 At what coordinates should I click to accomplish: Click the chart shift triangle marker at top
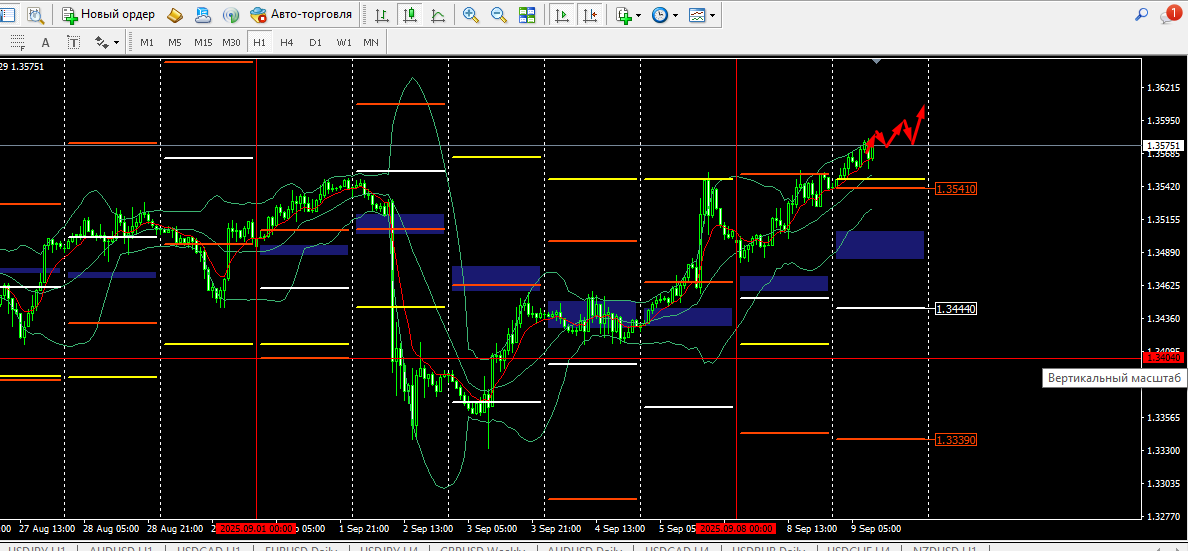click(877, 61)
